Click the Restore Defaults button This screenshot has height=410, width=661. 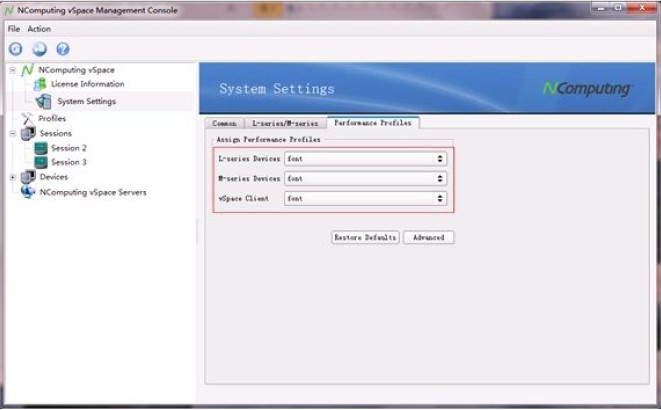[365, 238]
